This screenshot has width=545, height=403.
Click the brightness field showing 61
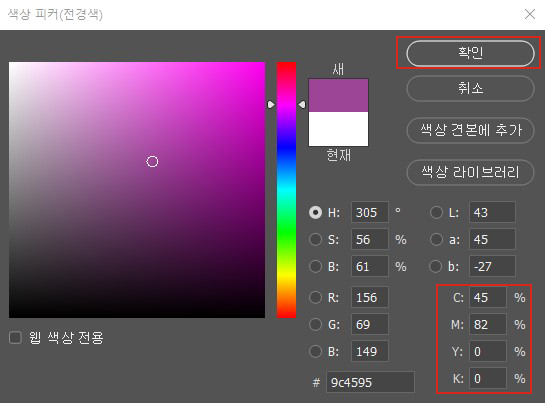(370, 266)
